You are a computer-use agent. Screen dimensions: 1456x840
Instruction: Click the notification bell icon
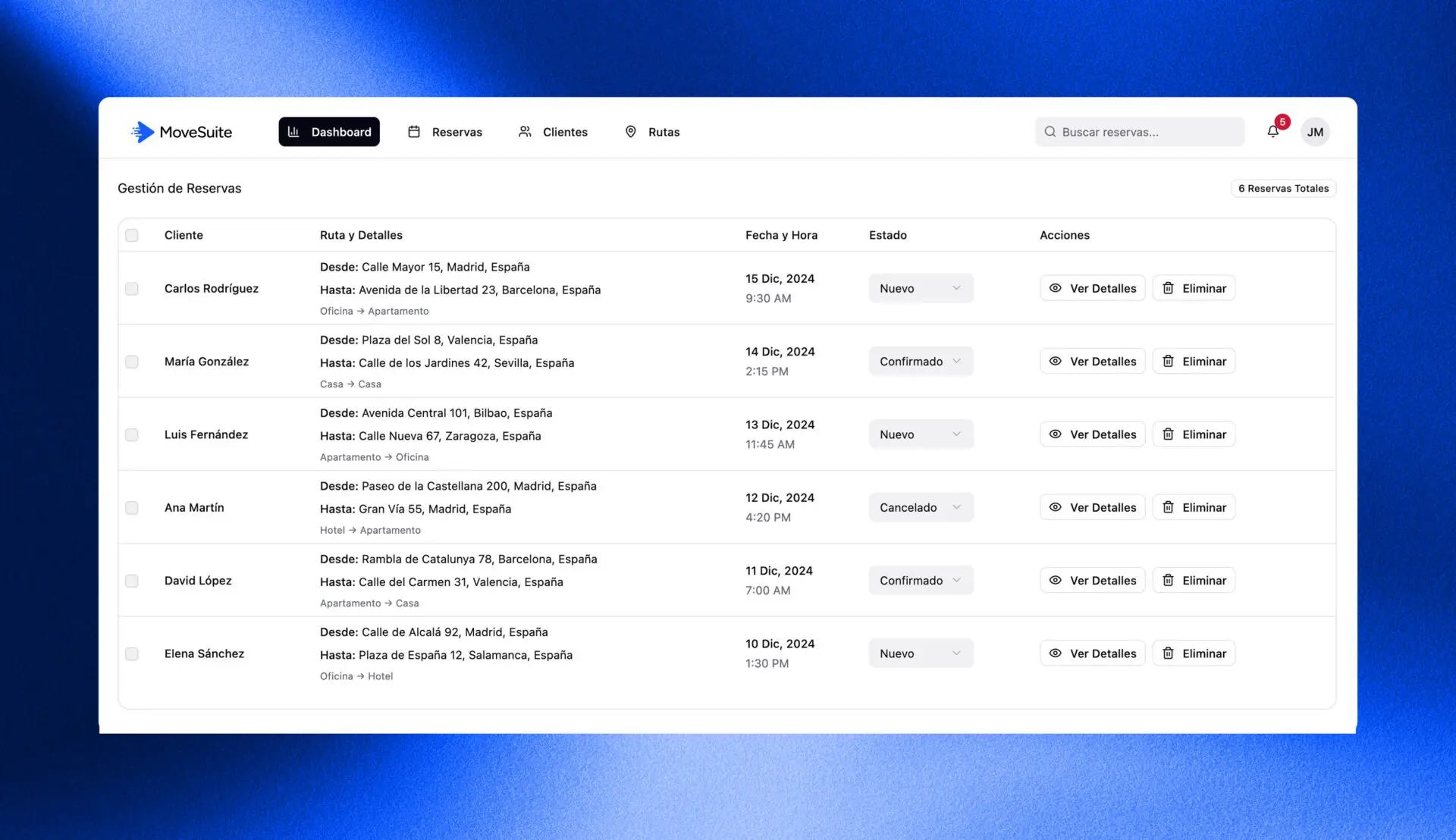[x=1272, y=132]
